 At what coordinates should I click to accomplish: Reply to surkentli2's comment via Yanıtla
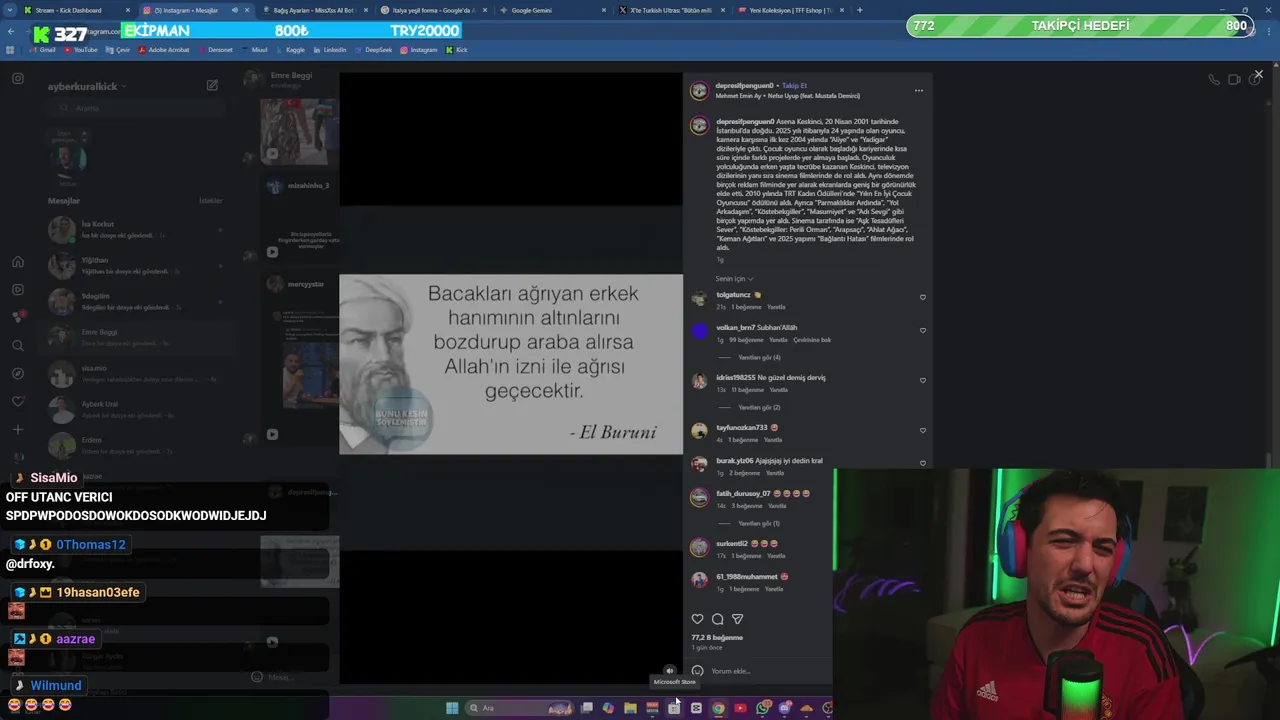tap(776, 556)
